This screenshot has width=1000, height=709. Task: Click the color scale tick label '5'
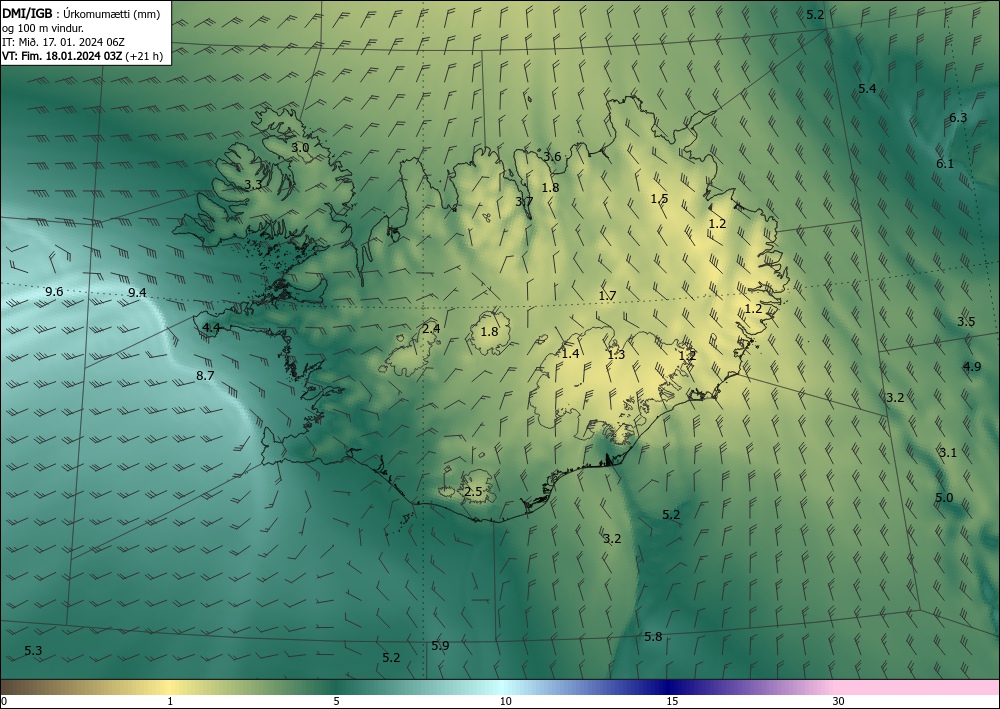[336, 702]
